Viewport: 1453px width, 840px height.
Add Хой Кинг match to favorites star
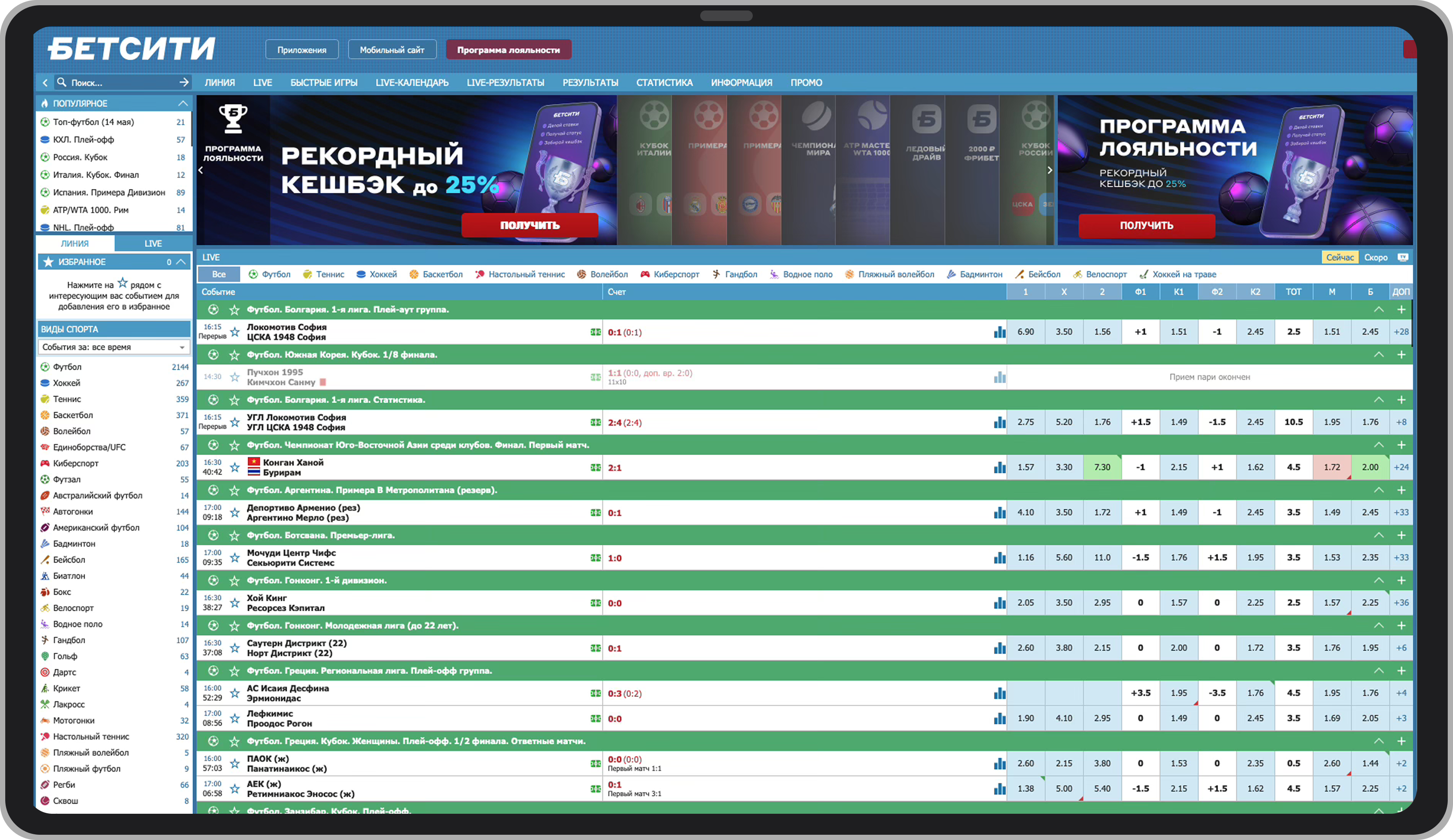point(235,603)
